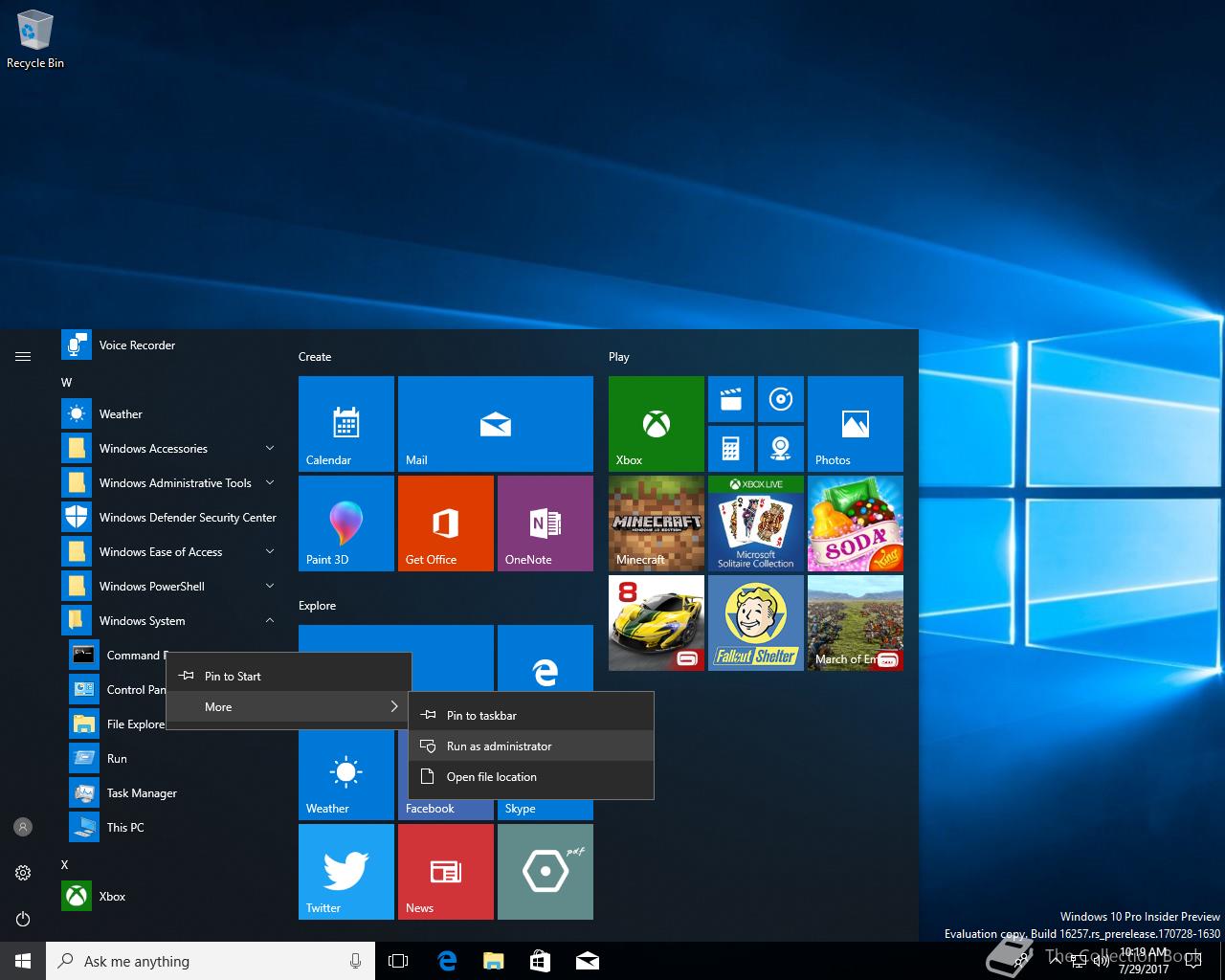This screenshot has width=1225, height=980.
Task: Click the Start menu hamburger button
Action: click(x=23, y=356)
